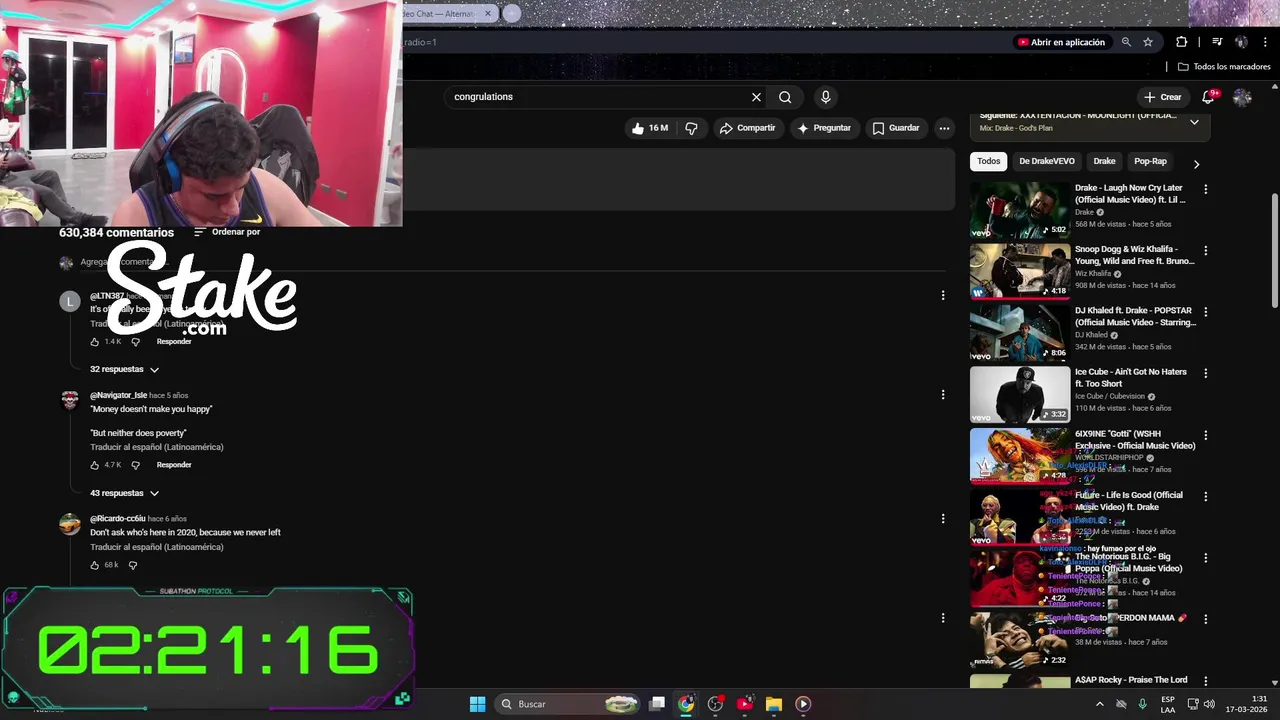Open more actions beside Guardar
The height and width of the screenshot is (720, 1280).
(x=944, y=128)
